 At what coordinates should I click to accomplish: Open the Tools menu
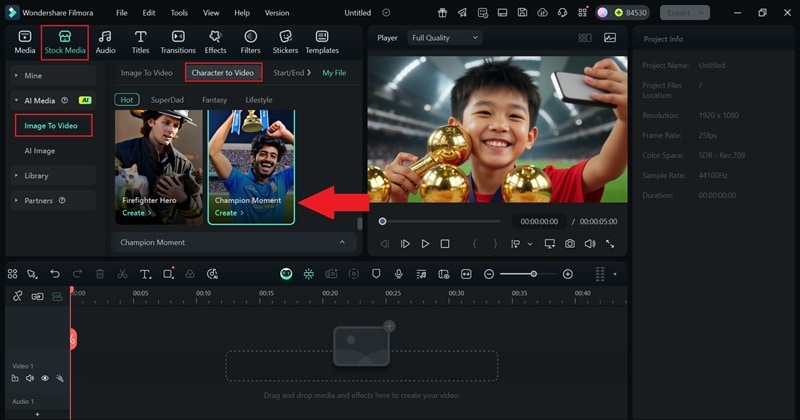[179, 13]
